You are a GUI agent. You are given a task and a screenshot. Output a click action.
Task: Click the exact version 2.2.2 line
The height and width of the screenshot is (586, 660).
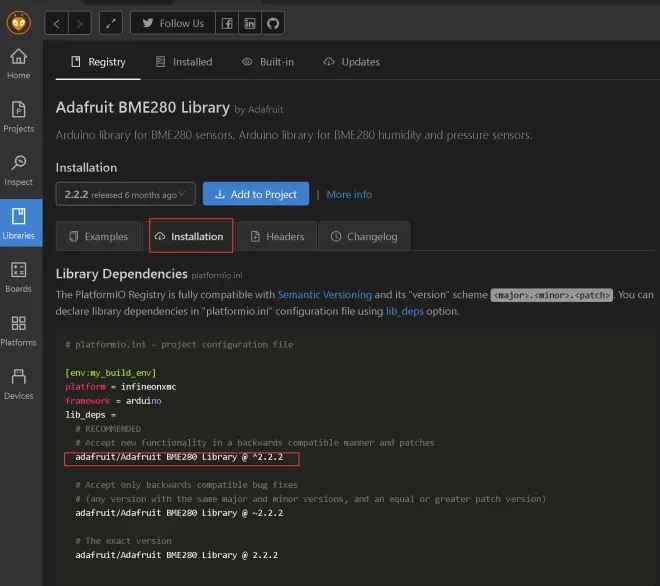177,555
